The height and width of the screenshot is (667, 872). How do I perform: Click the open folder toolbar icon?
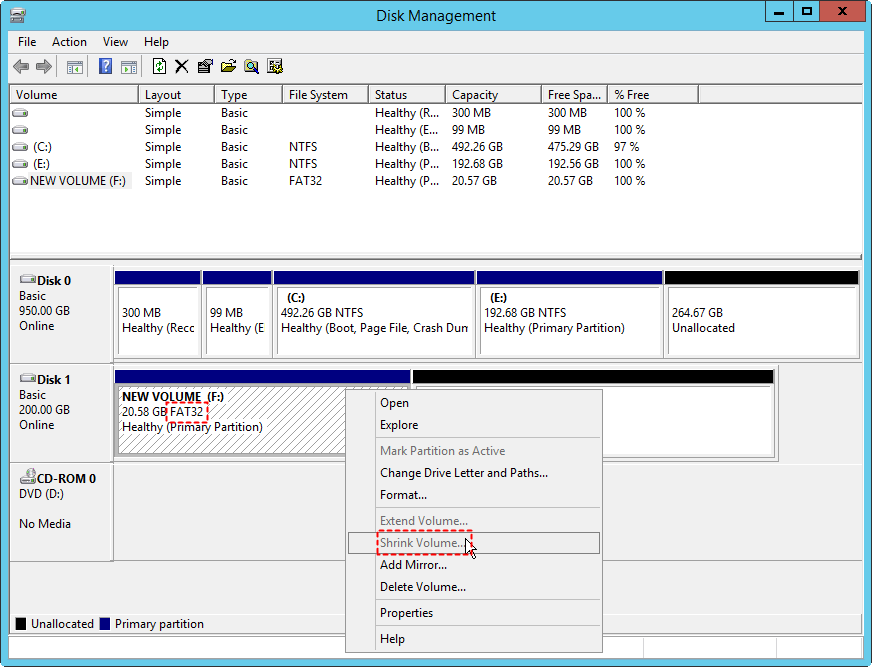click(228, 67)
